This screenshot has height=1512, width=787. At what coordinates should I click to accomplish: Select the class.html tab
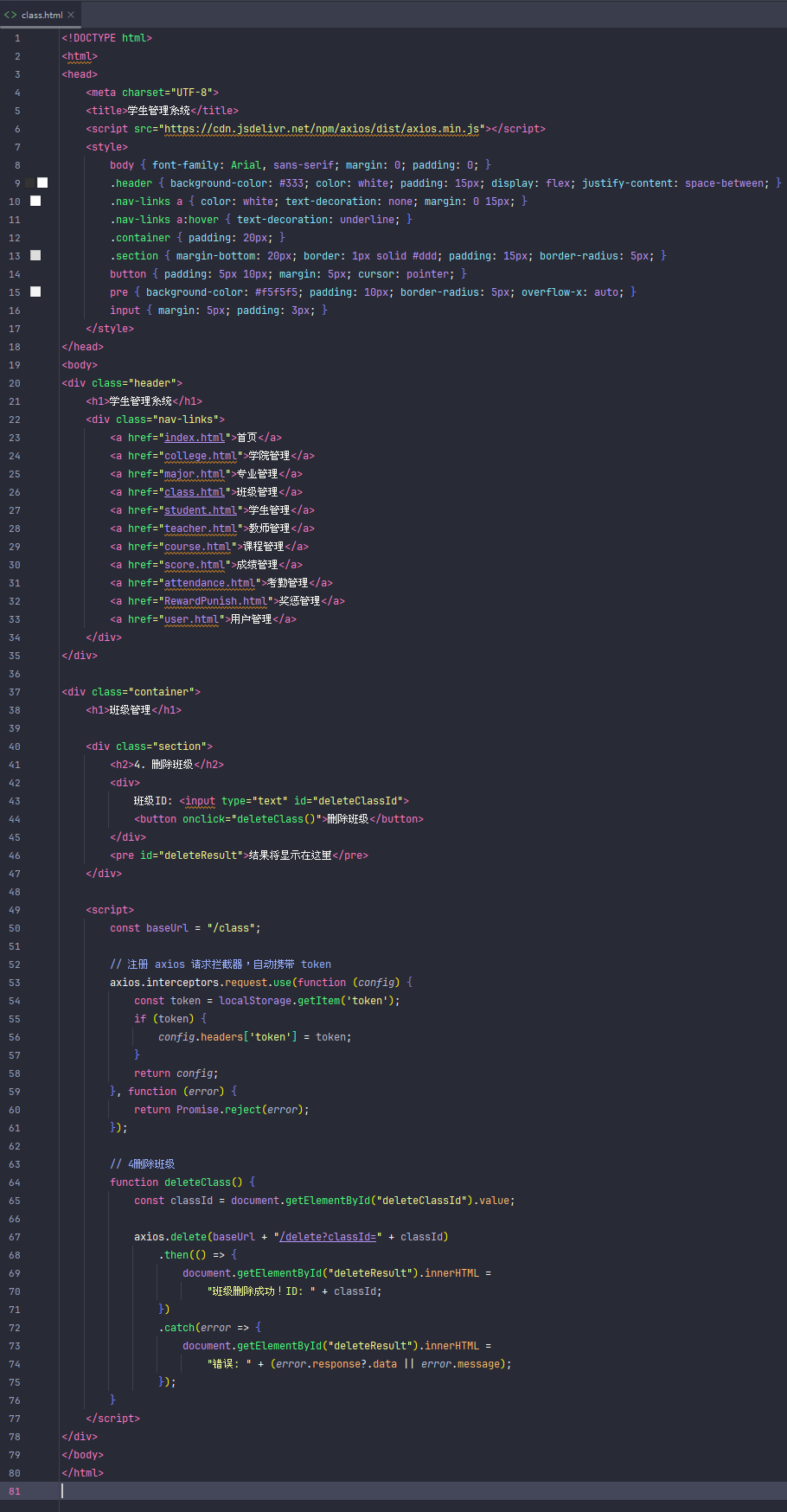click(x=41, y=15)
